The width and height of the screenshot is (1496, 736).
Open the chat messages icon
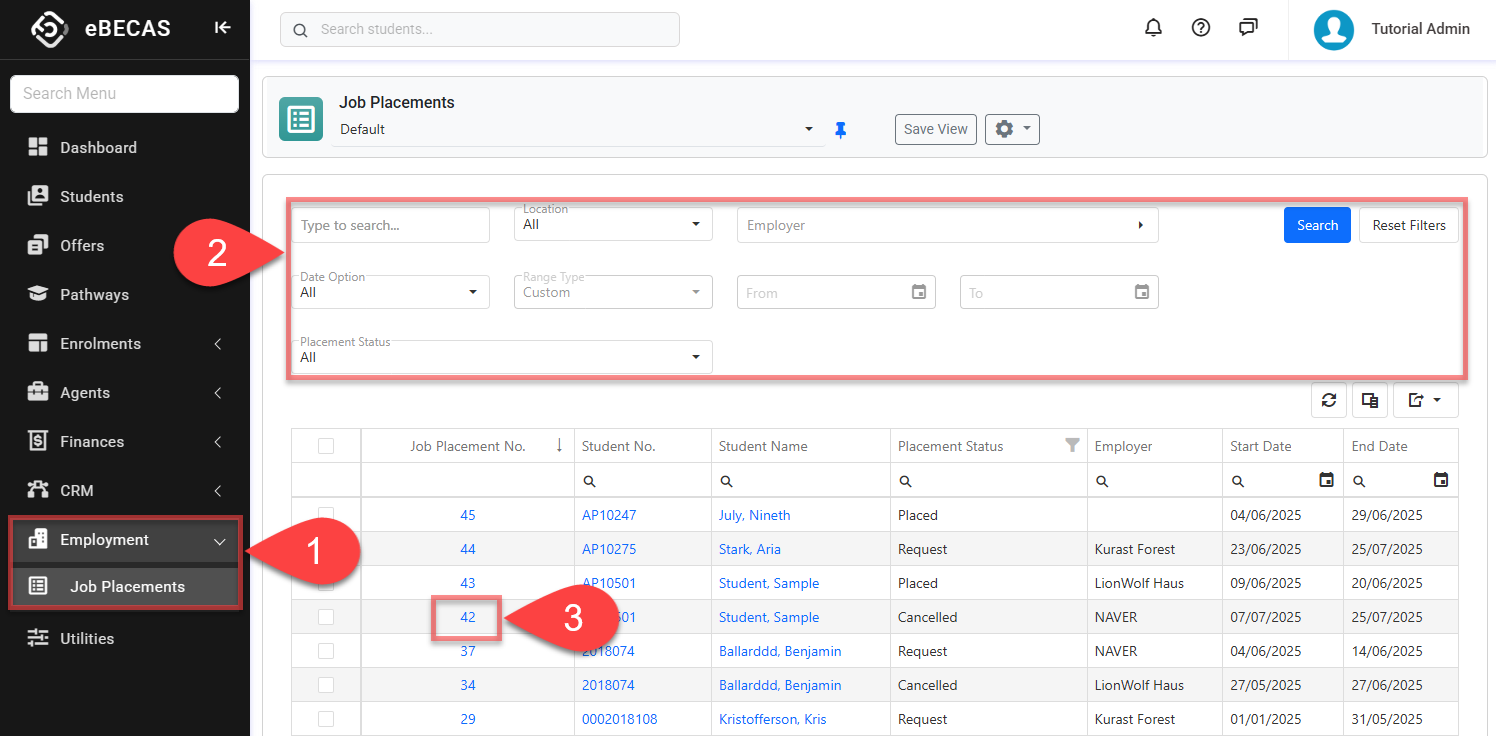(1248, 28)
